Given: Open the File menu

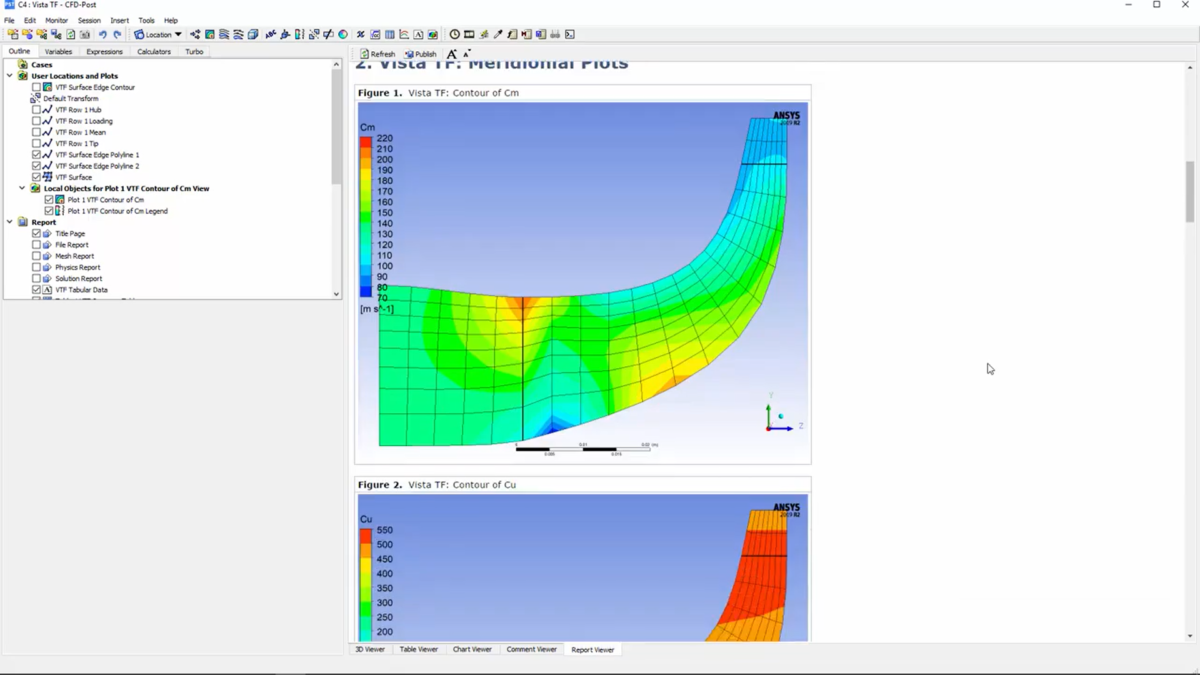Looking at the screenshot, I should coord(9,20).
